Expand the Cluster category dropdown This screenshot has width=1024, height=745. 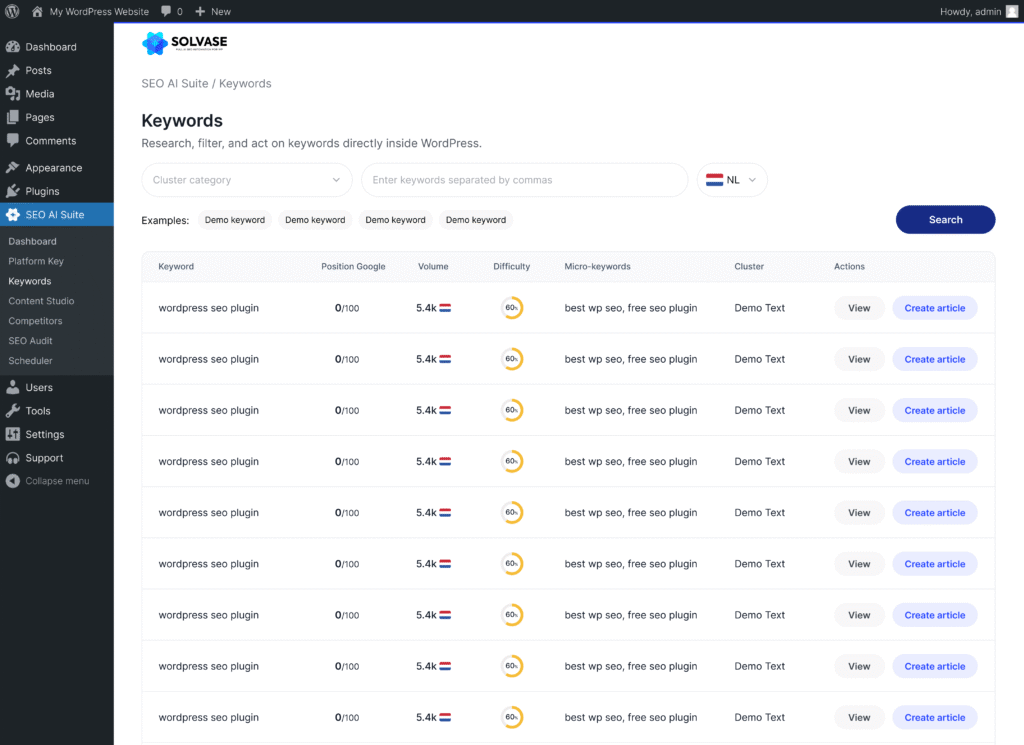(246, 180)
